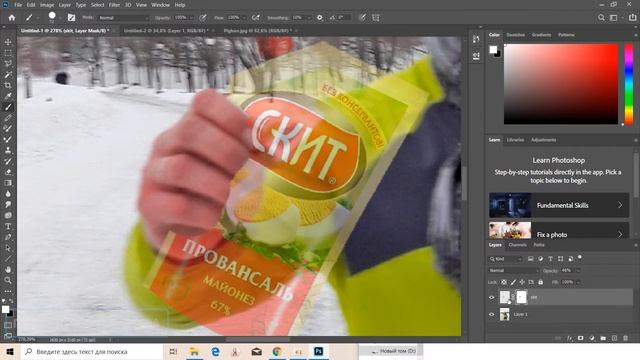Open smoothing options gear icon
Screen dimensions: 640x360
click(x=320, y=18)
